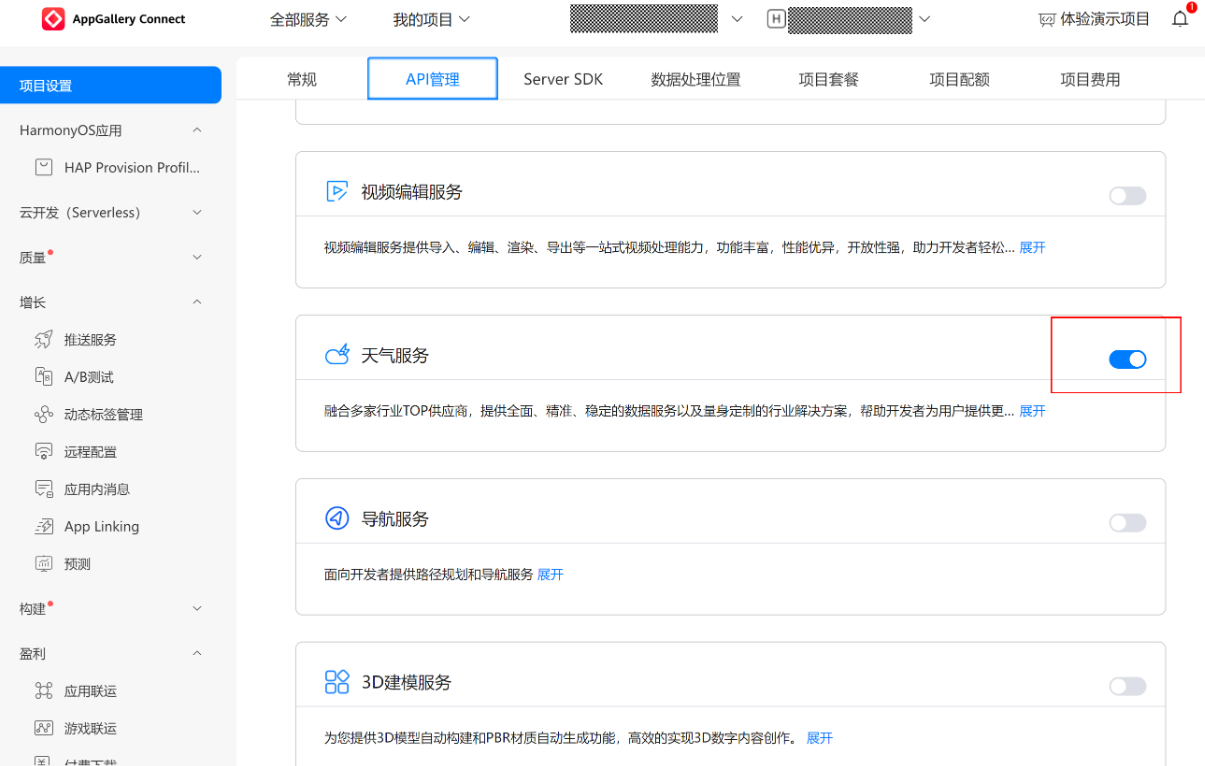Open the notification bell

[x=1180, y=19]
